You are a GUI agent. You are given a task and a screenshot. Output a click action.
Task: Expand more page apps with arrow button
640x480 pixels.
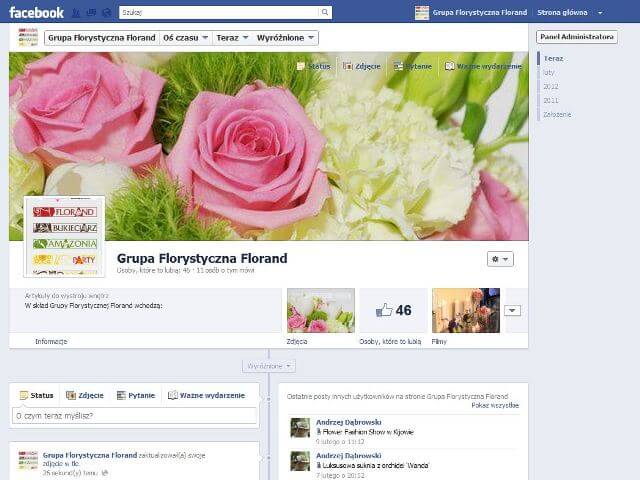point(512,311)
